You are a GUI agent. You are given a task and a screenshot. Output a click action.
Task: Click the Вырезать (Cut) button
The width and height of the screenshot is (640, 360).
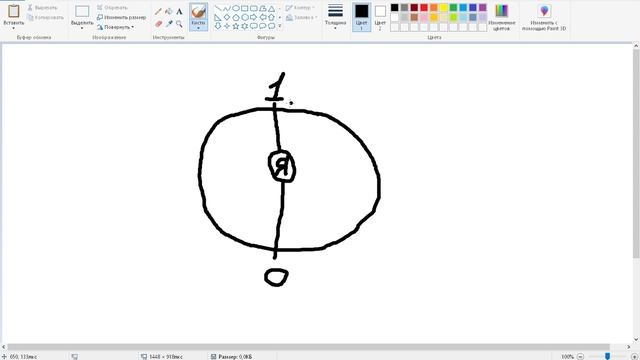point(42,7)
